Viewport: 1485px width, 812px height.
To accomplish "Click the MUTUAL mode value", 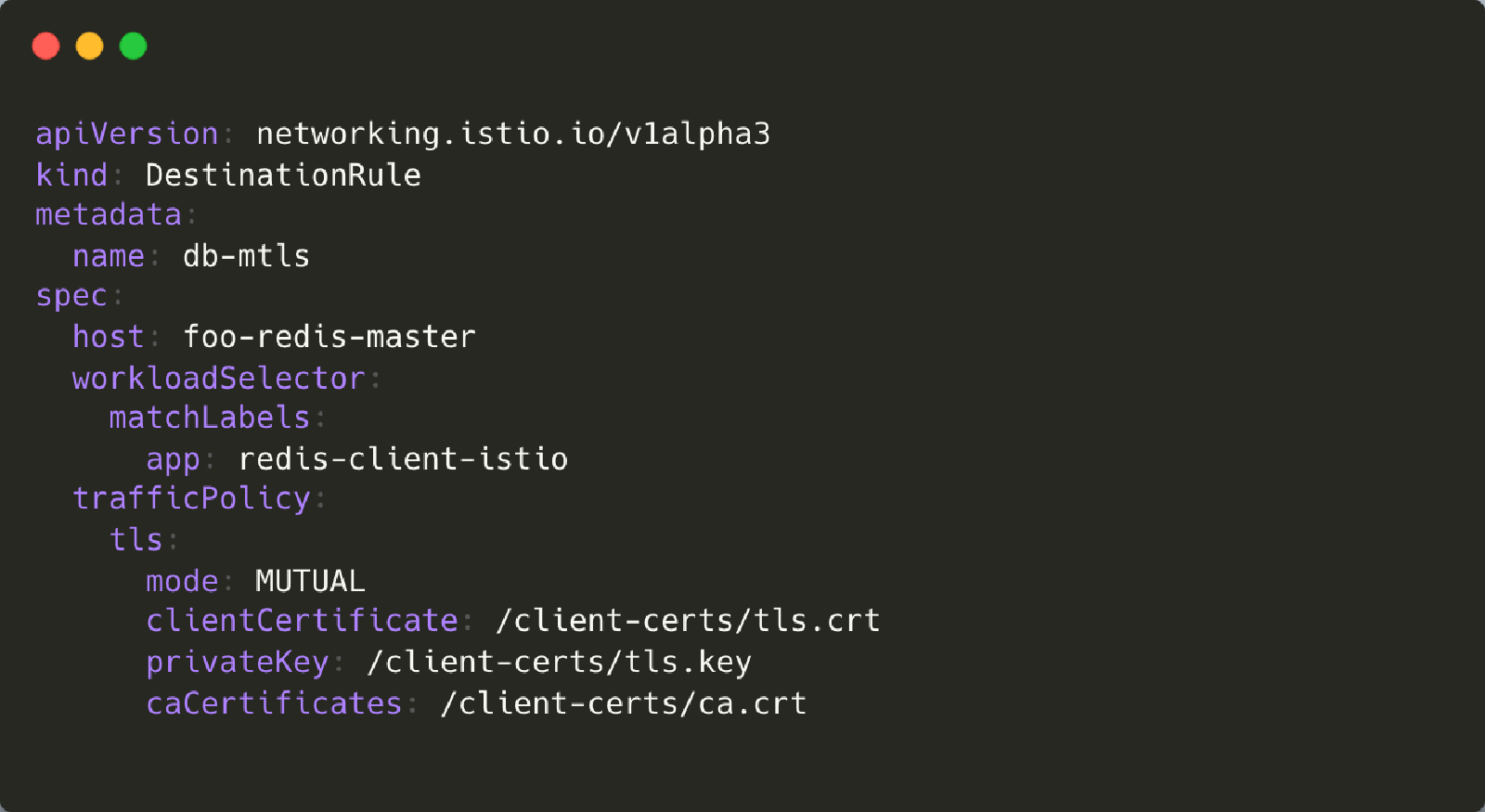I will 310,581.
